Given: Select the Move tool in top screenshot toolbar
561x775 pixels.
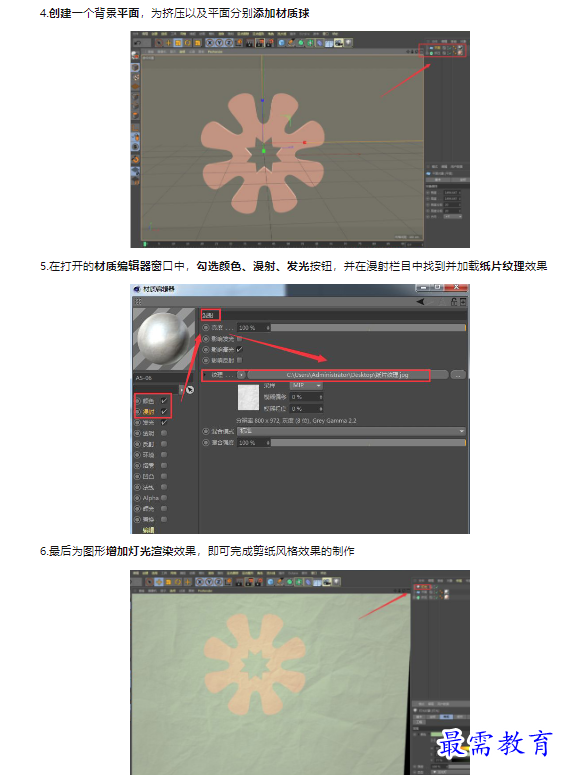Looking at the screenshot, I should click(168, 43).
